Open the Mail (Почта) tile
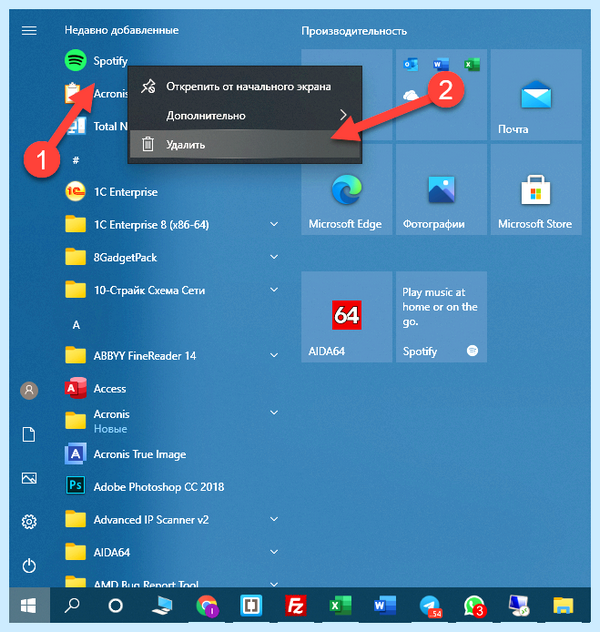Image resolution: width=600 pixels, height=632 pixels. tap(536, 95)
